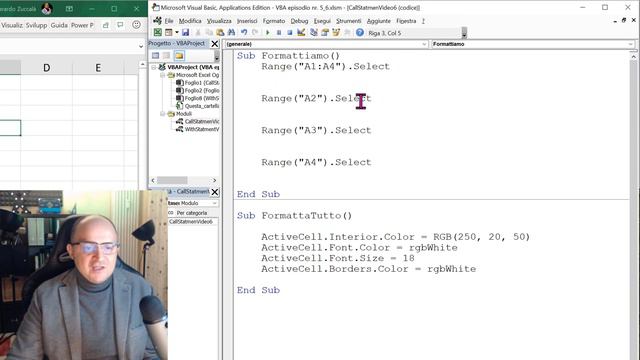
Task: Click the VBA application icon beside File menu
Action: point(157,20)
